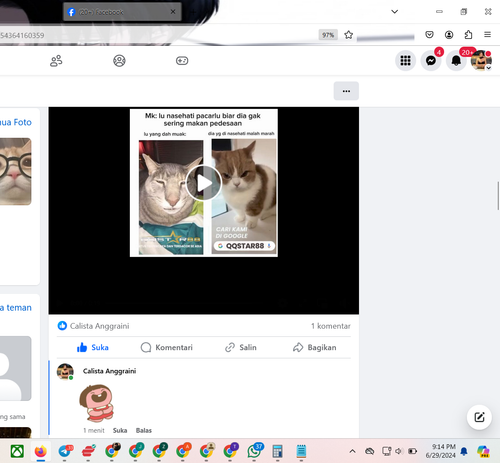
Task: Click the Suka like button
Action: coord(92,347)
